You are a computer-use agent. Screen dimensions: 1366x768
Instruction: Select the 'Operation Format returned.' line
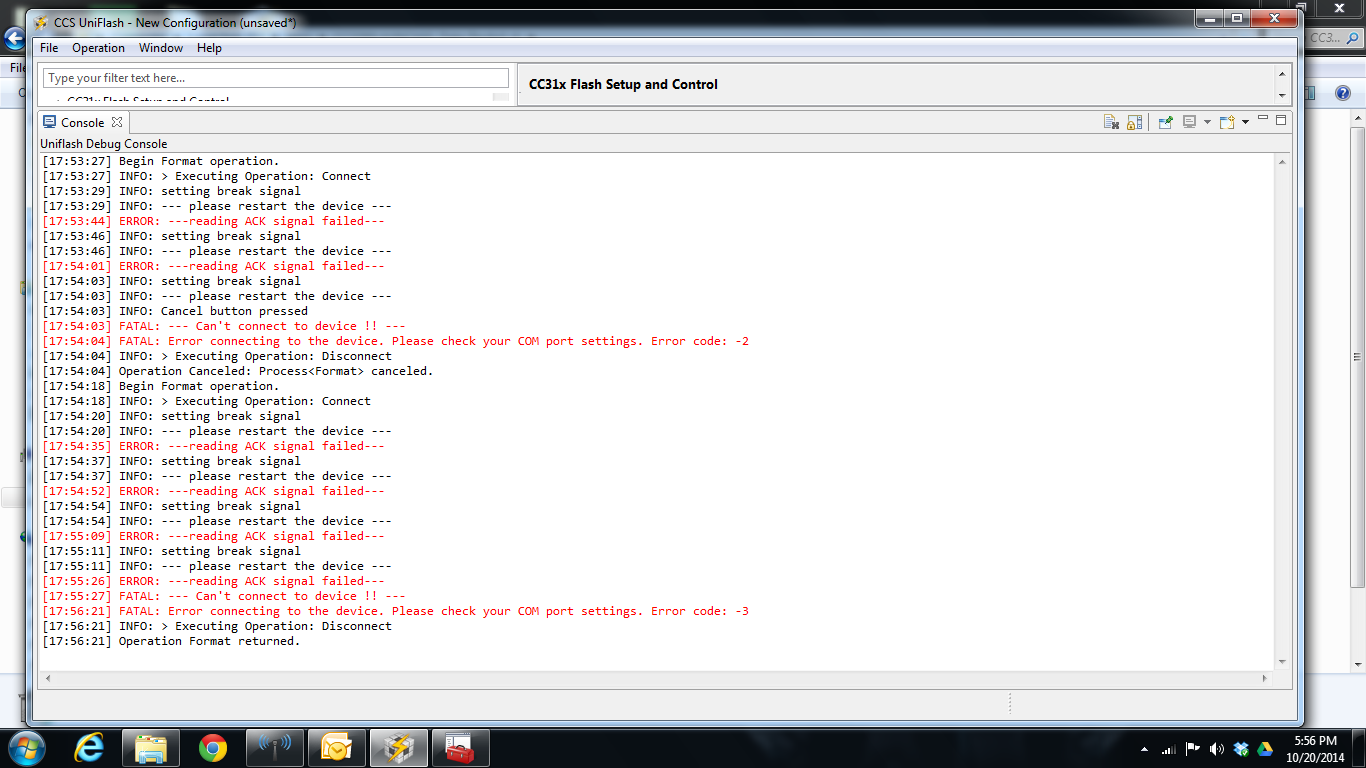[171, 641]
